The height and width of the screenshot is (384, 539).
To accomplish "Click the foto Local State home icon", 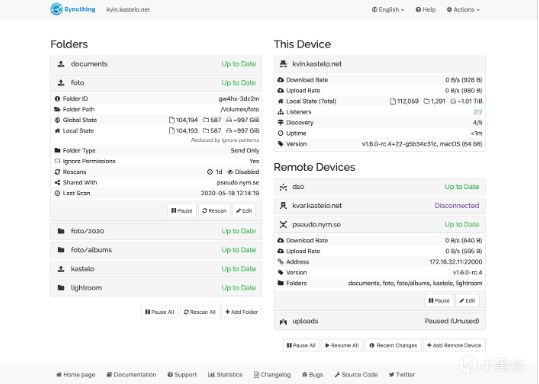I will (x=57, y=131).
